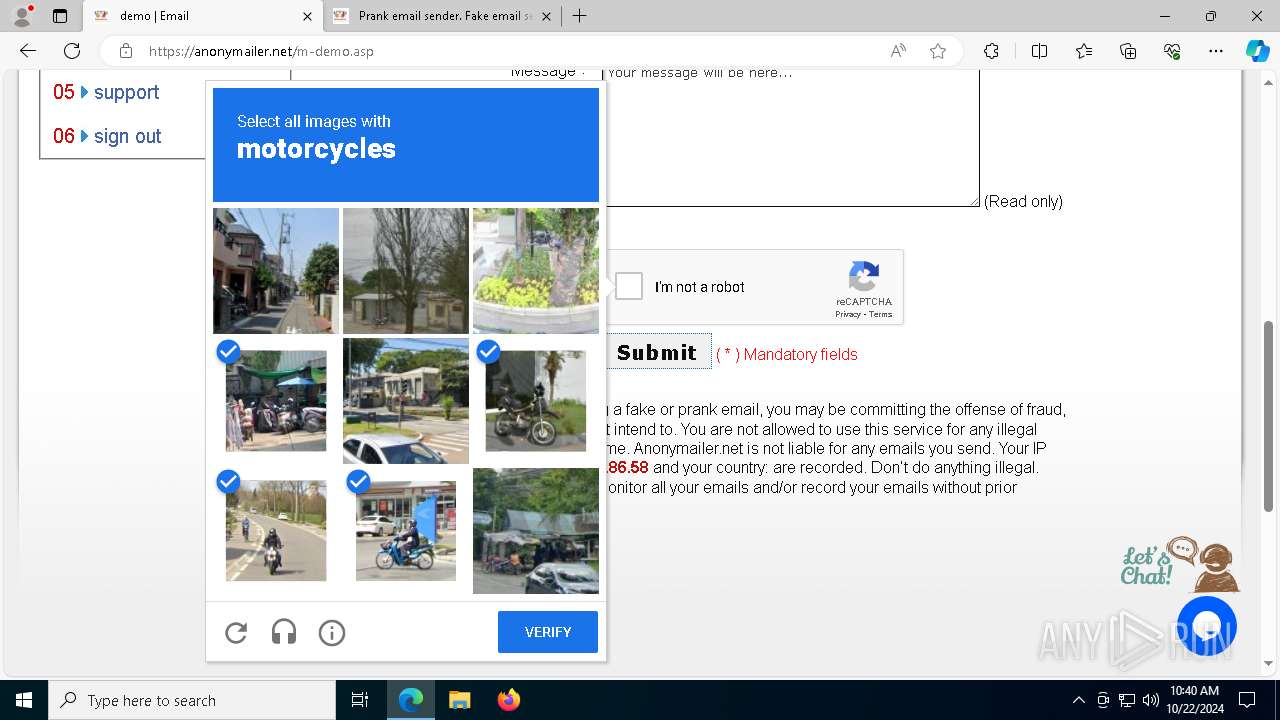
Task: Open Task View
Action: point(360,700)
